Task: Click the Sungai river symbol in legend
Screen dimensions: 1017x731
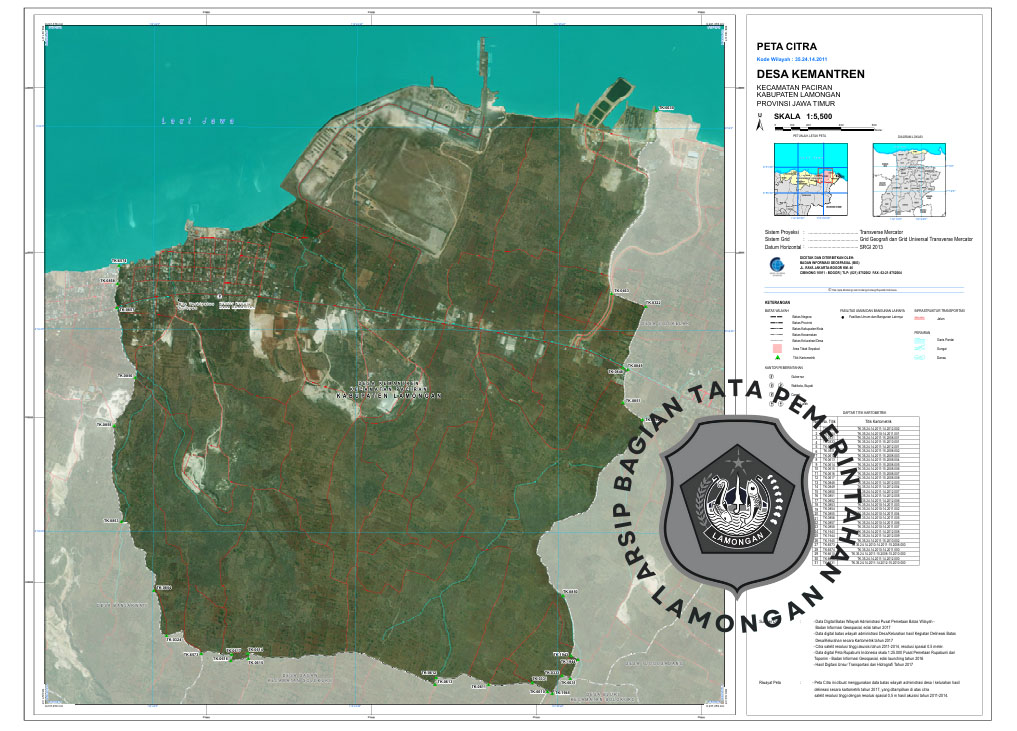Action: (920, 347)
